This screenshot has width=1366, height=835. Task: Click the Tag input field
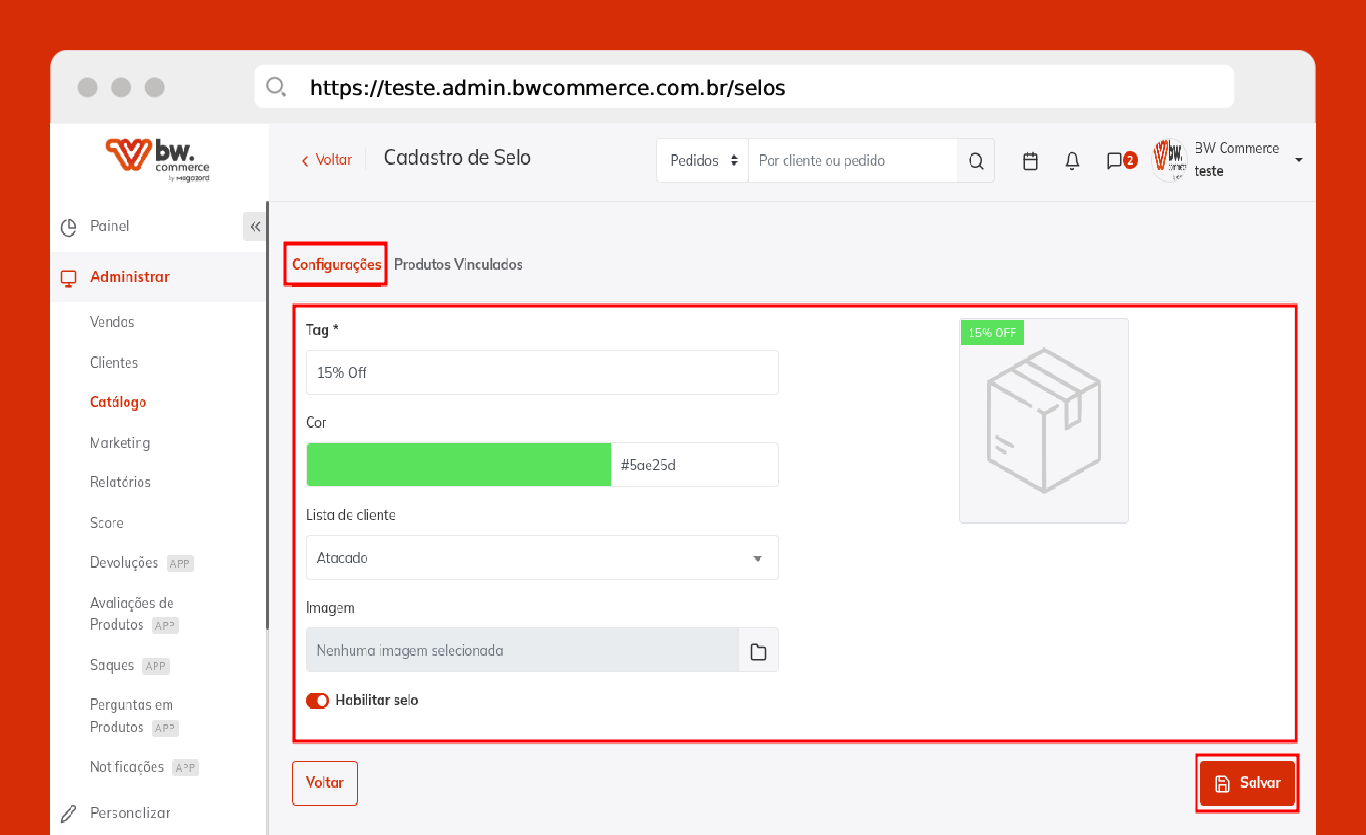[542, 373]
